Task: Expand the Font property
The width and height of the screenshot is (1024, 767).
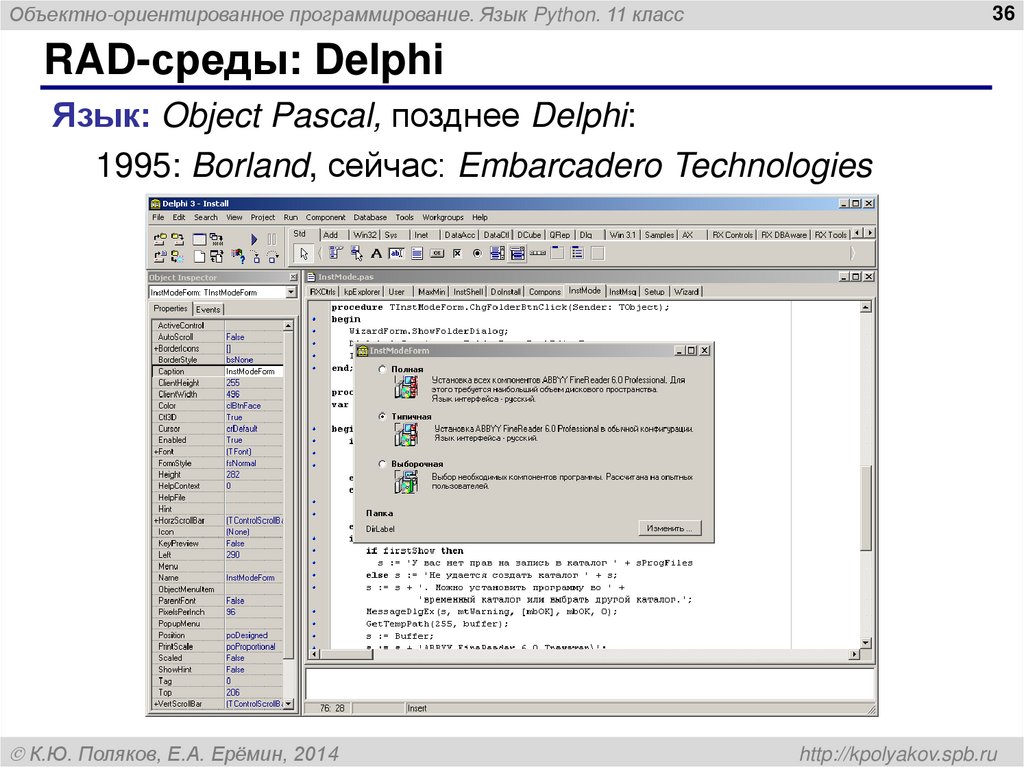Action: pos(156,451)
